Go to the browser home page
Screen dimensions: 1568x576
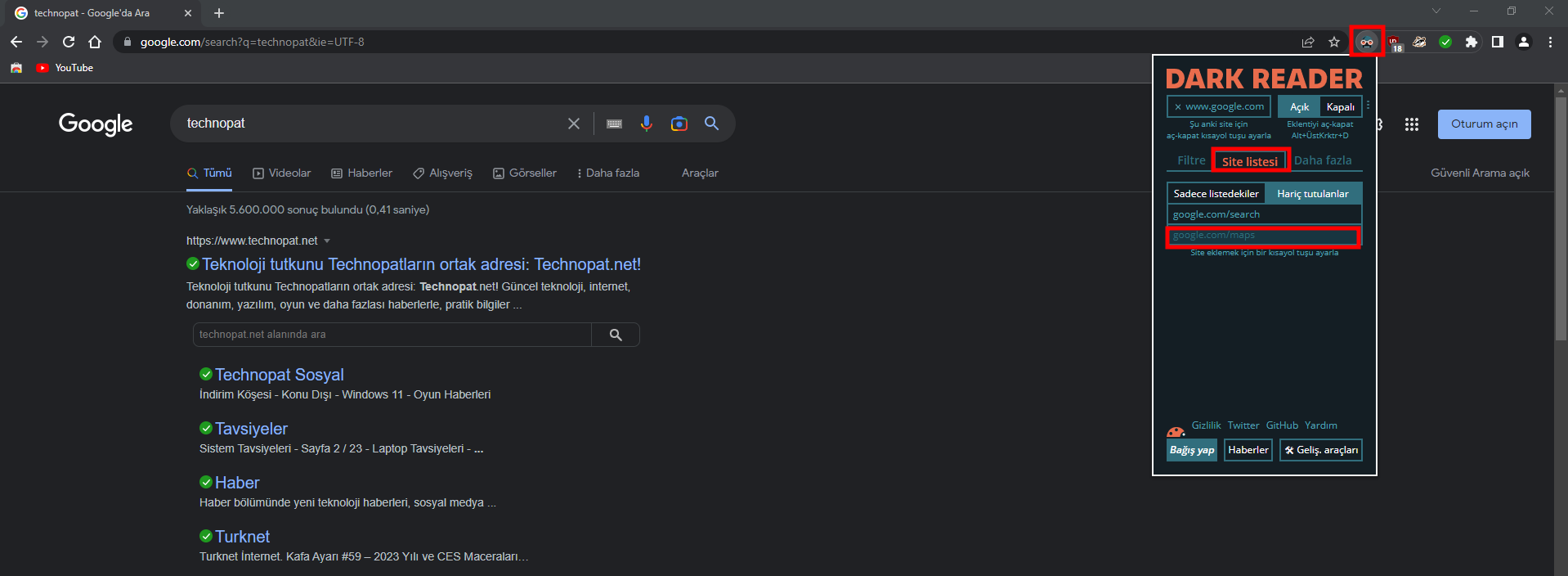(95, 42)
